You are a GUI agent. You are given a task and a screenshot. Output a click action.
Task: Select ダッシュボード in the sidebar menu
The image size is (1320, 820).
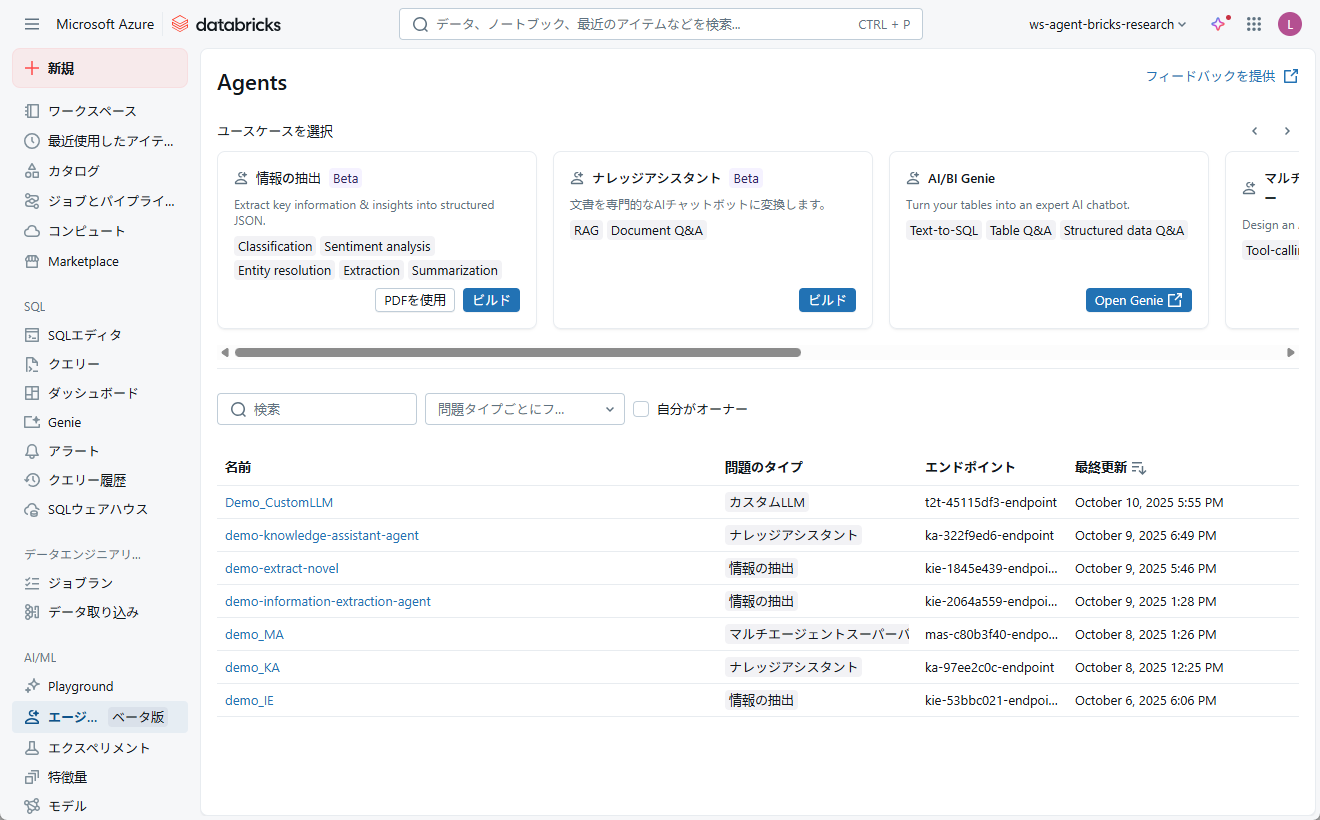point(93,393)
